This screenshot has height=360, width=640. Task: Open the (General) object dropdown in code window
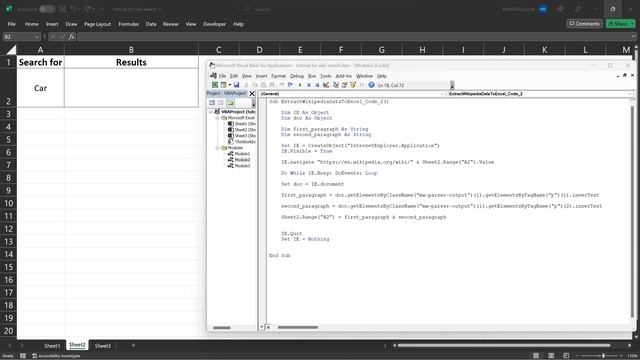[442, 94]
